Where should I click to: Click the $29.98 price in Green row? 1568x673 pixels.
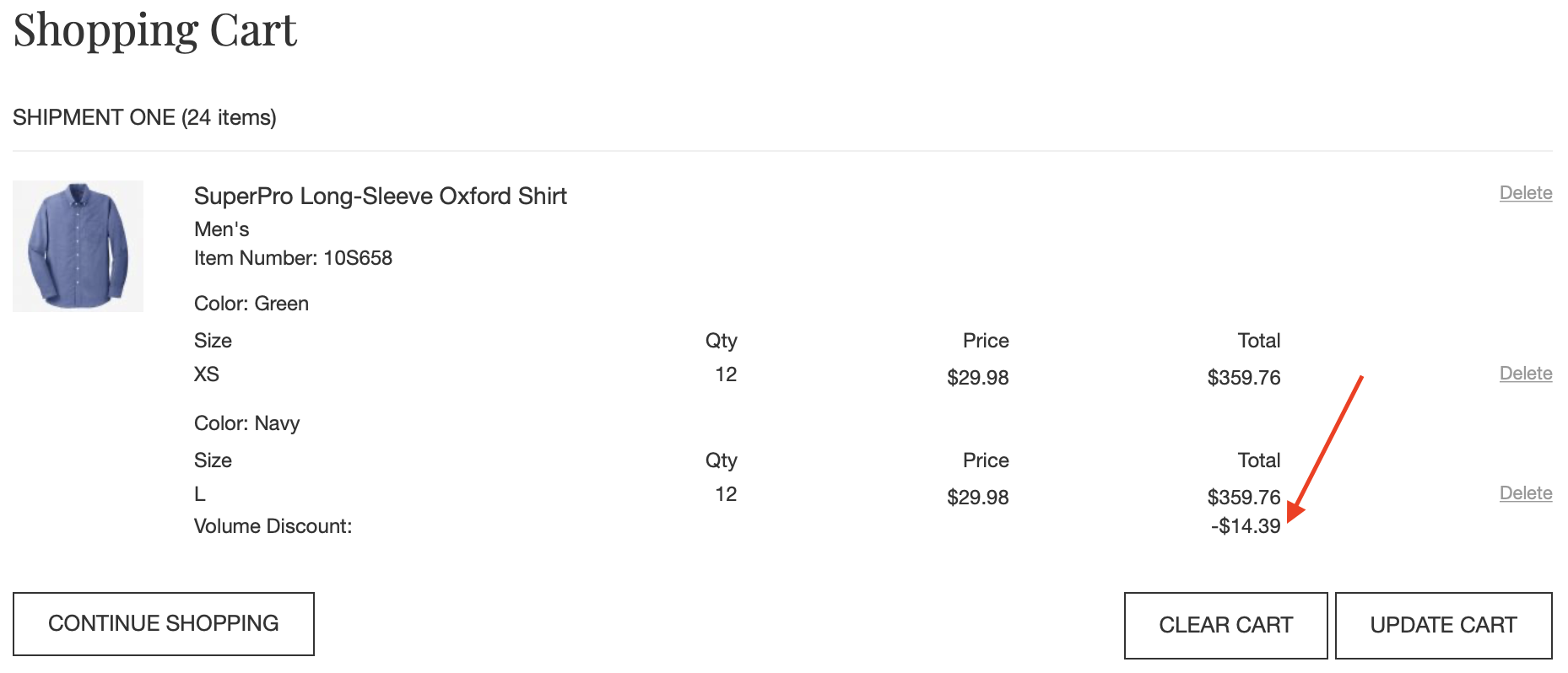coord(977,378)
